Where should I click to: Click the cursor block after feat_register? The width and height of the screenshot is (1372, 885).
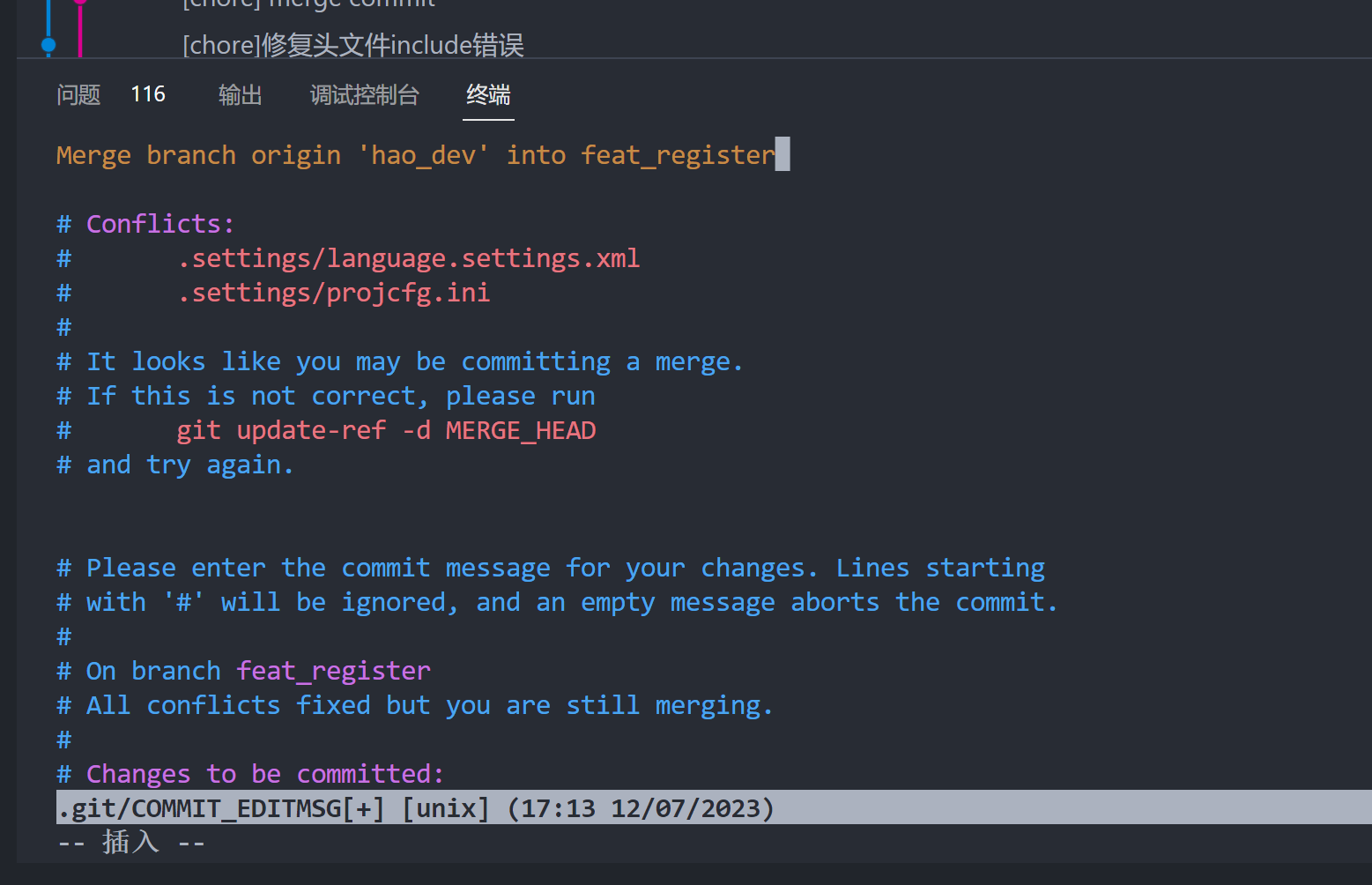783,154
